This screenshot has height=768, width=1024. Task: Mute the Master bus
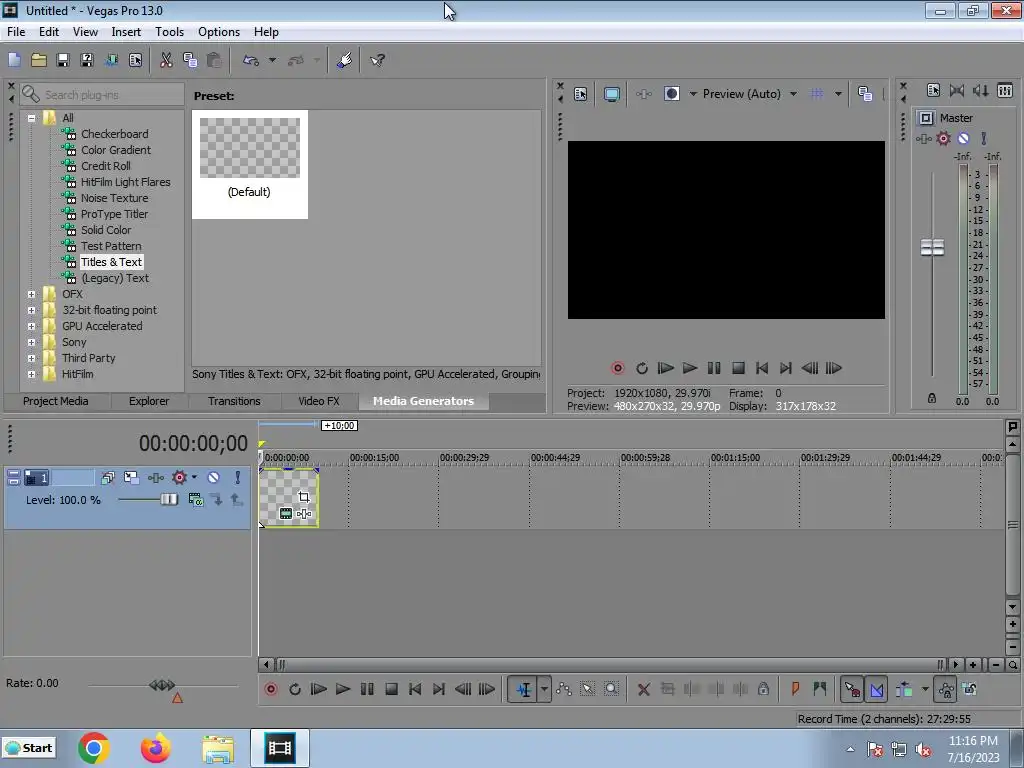(963, 138)
